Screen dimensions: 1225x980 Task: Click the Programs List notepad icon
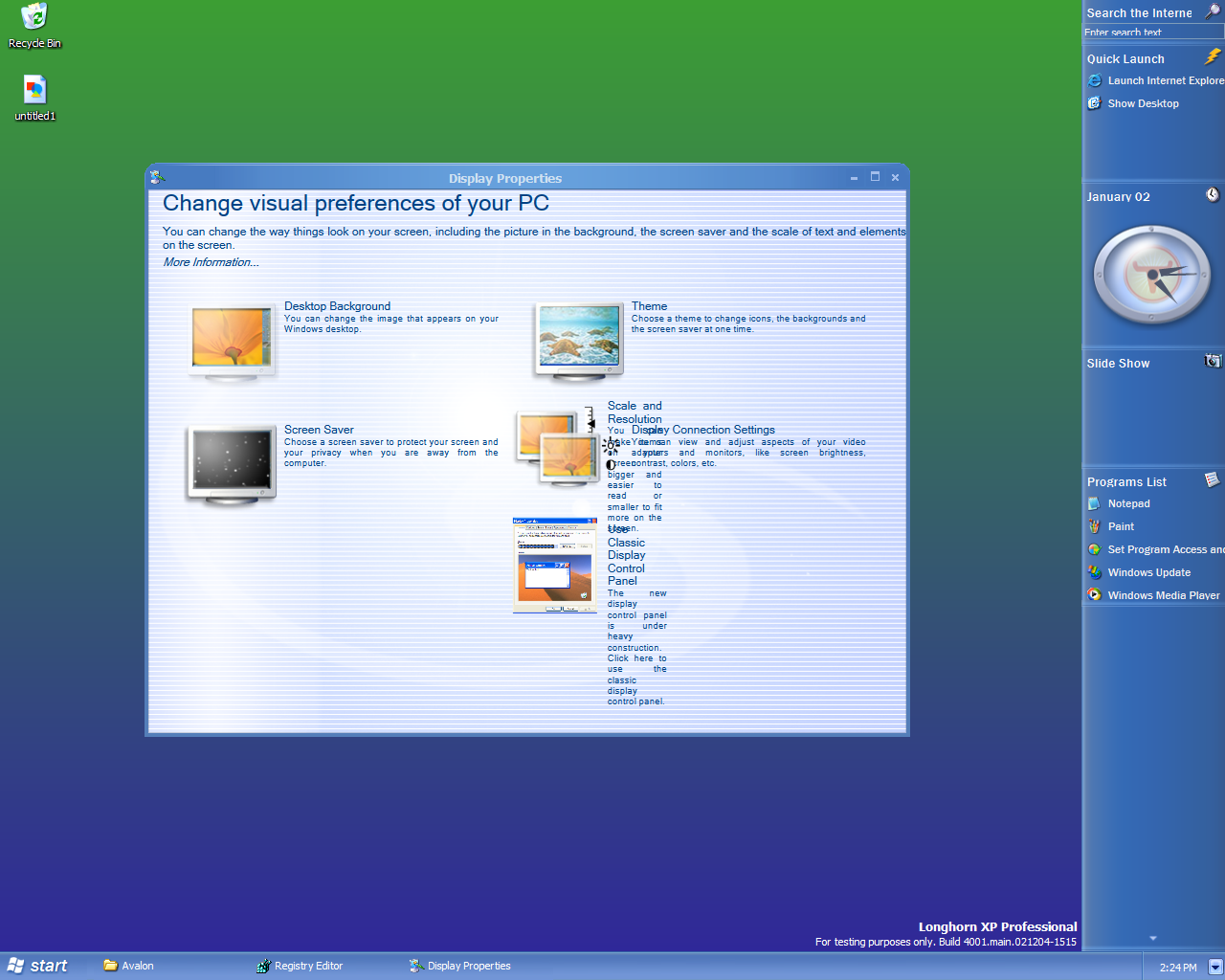click(x=1212, y=479)
